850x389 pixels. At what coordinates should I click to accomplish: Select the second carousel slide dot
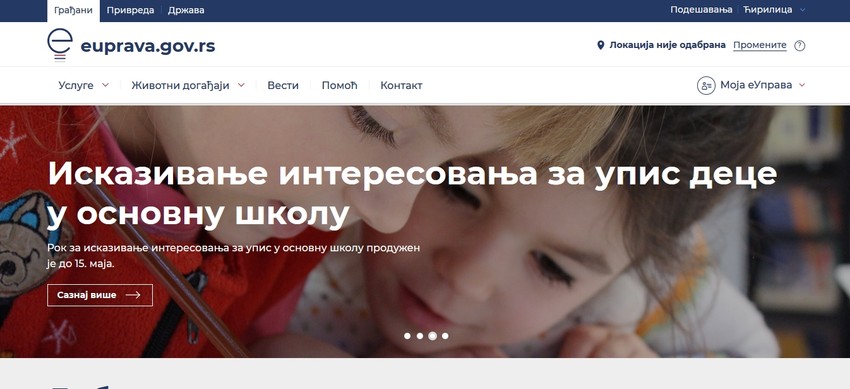(x=420, y=336)
